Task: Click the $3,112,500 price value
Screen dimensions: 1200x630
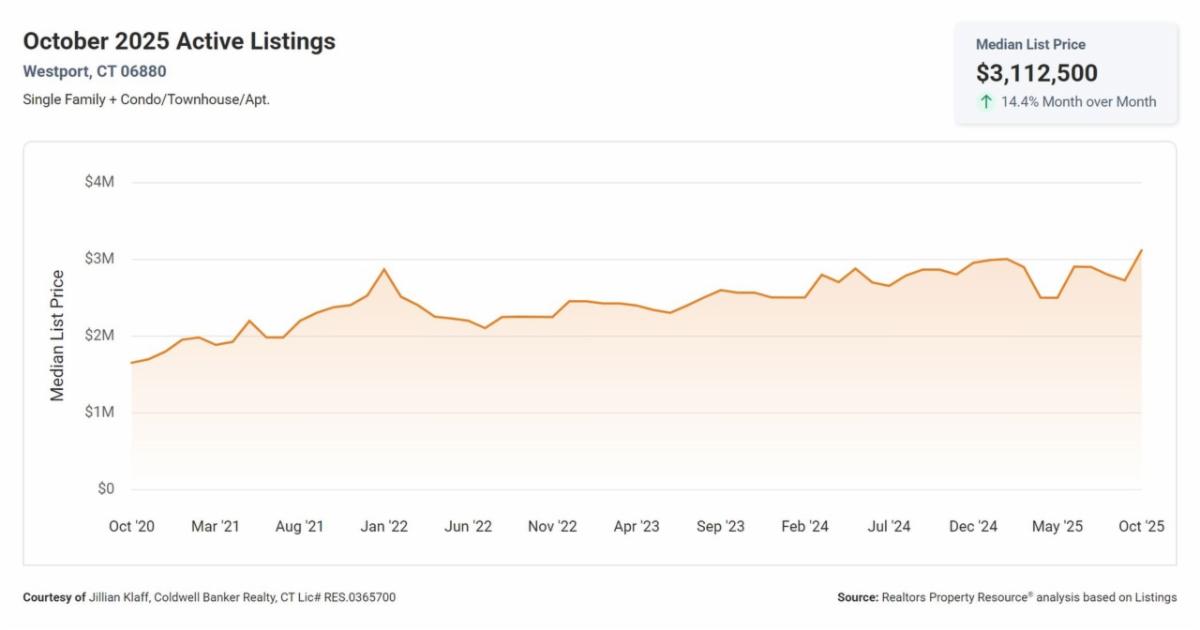Action: 1036,73
